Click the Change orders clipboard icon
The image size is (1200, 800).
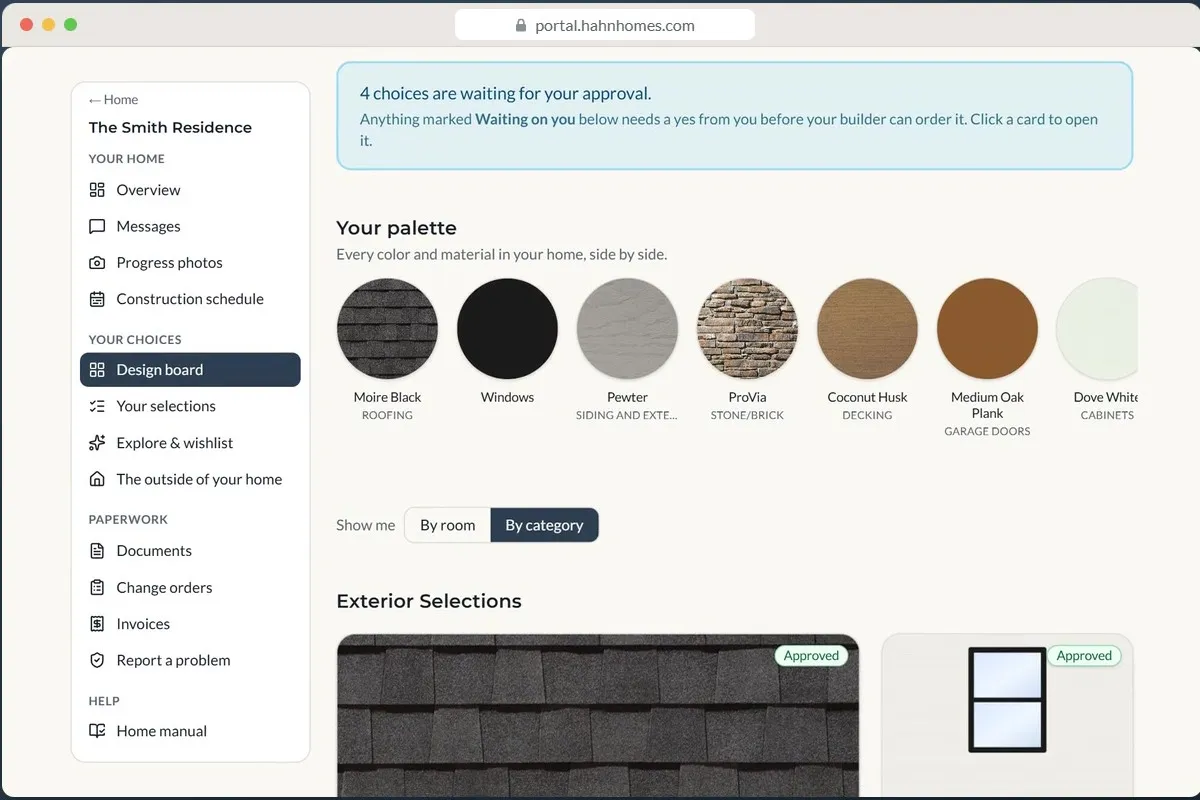97,588
